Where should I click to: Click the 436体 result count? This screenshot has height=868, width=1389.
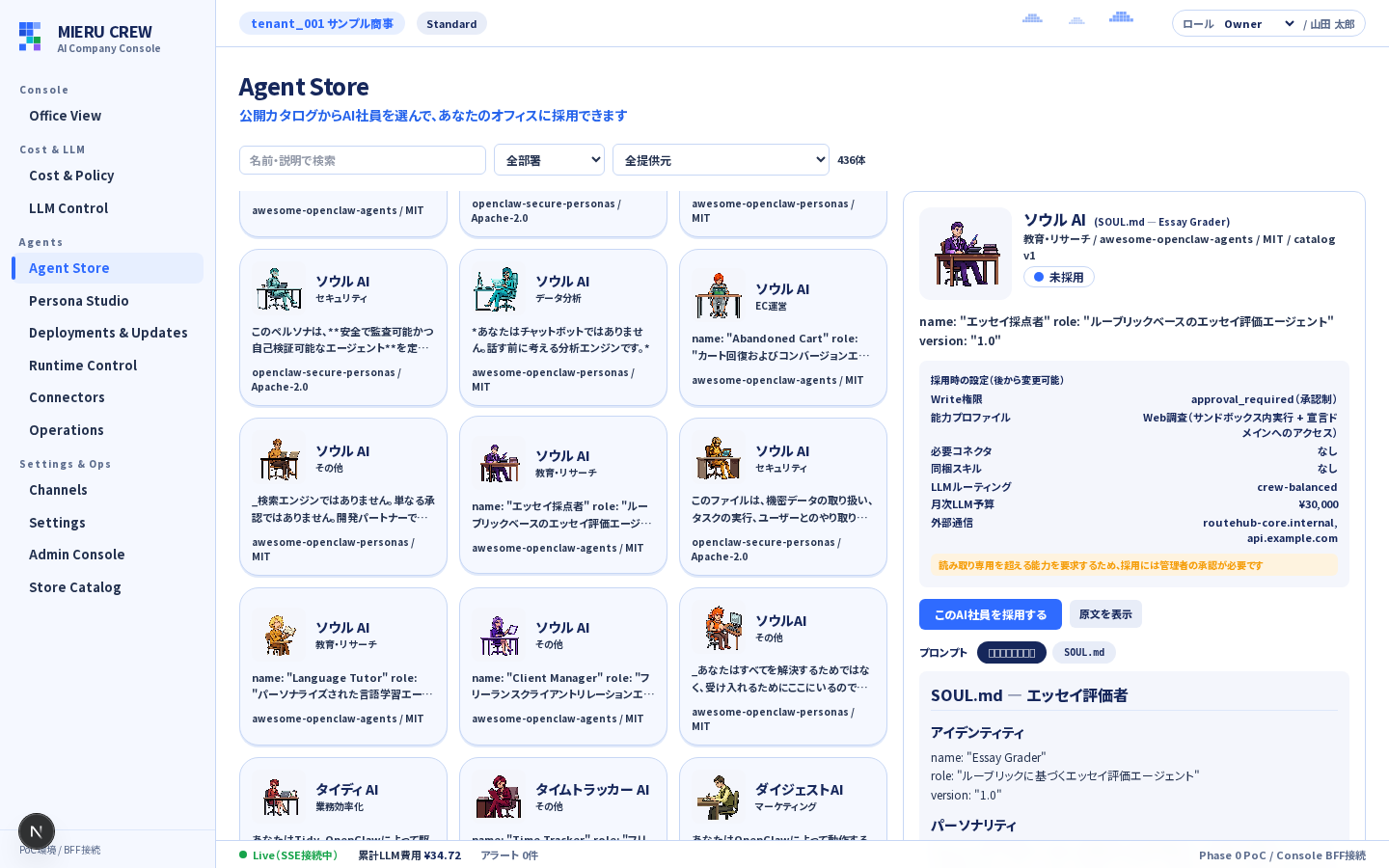852,160
